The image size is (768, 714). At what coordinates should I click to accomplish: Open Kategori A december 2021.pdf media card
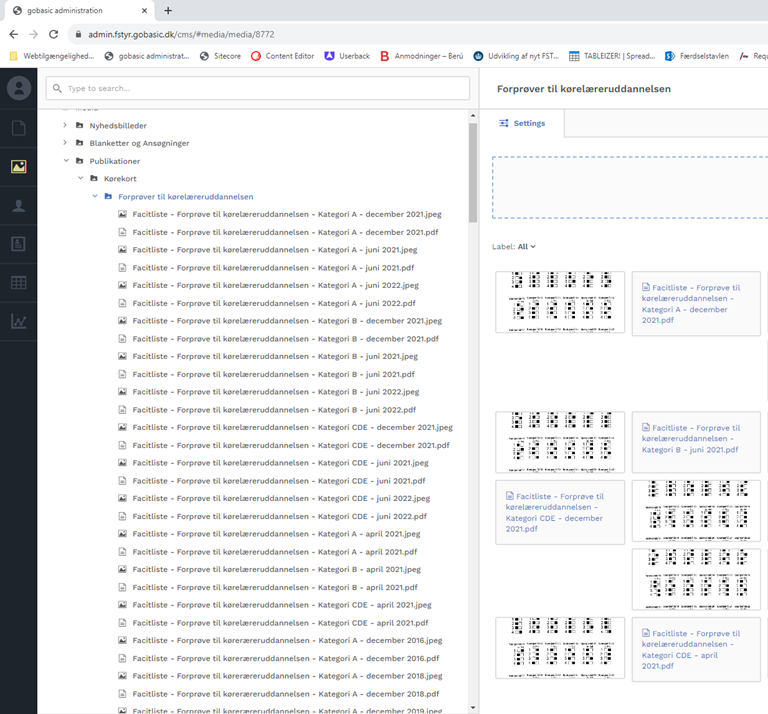(x=696, y=303)
